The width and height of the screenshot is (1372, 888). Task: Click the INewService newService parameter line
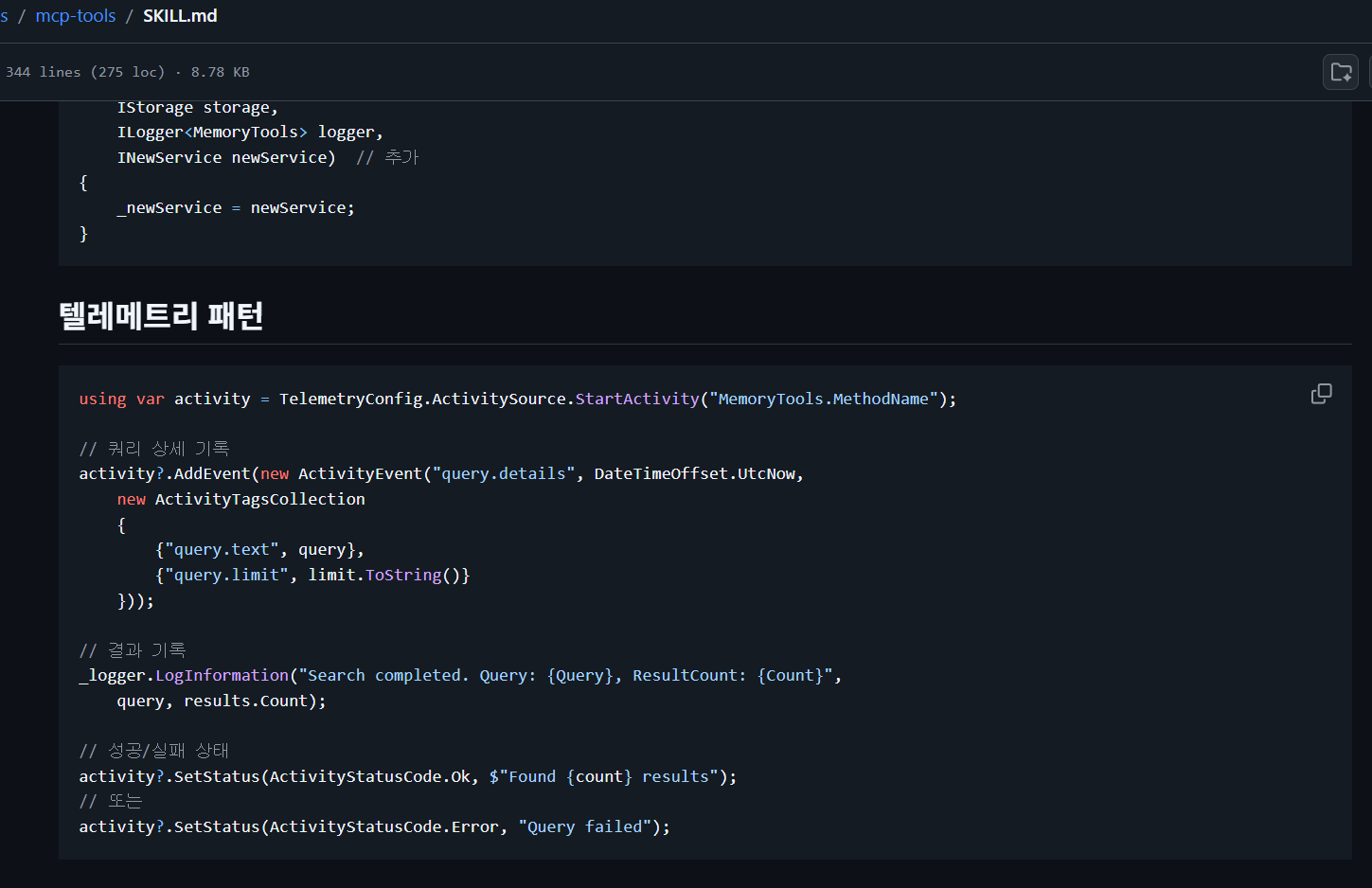click(x=225, y=157)
